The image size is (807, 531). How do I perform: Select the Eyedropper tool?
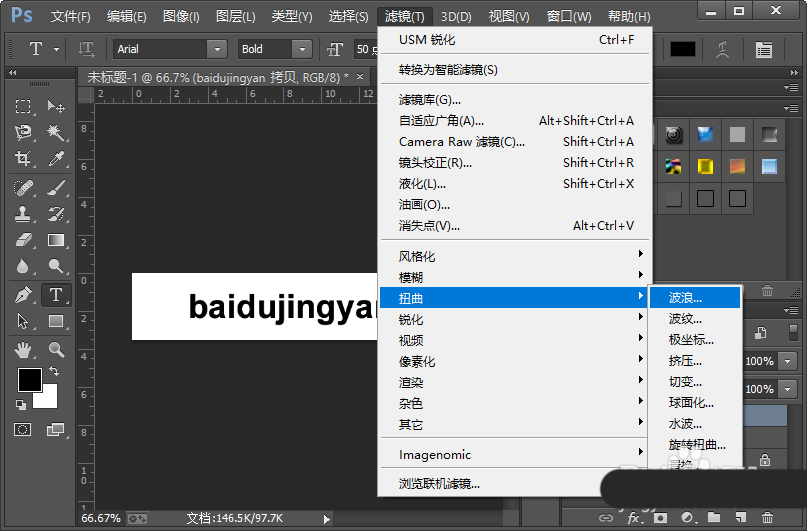click(56, 158)
